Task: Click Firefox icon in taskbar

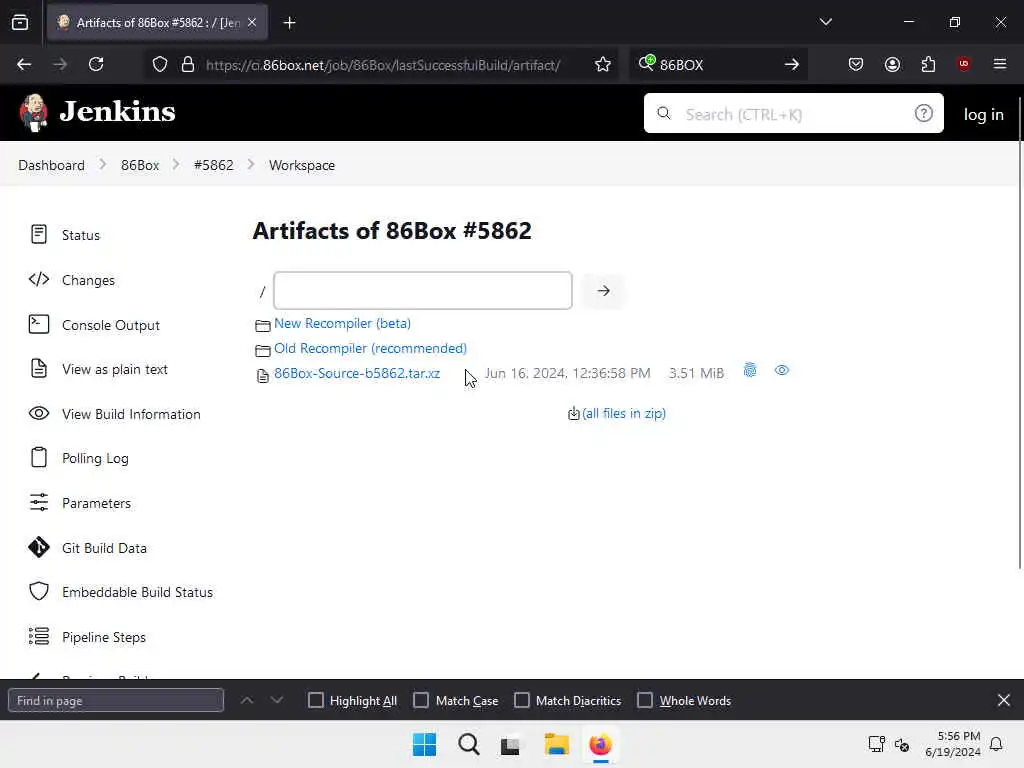Action: click(x=600, y=744)
